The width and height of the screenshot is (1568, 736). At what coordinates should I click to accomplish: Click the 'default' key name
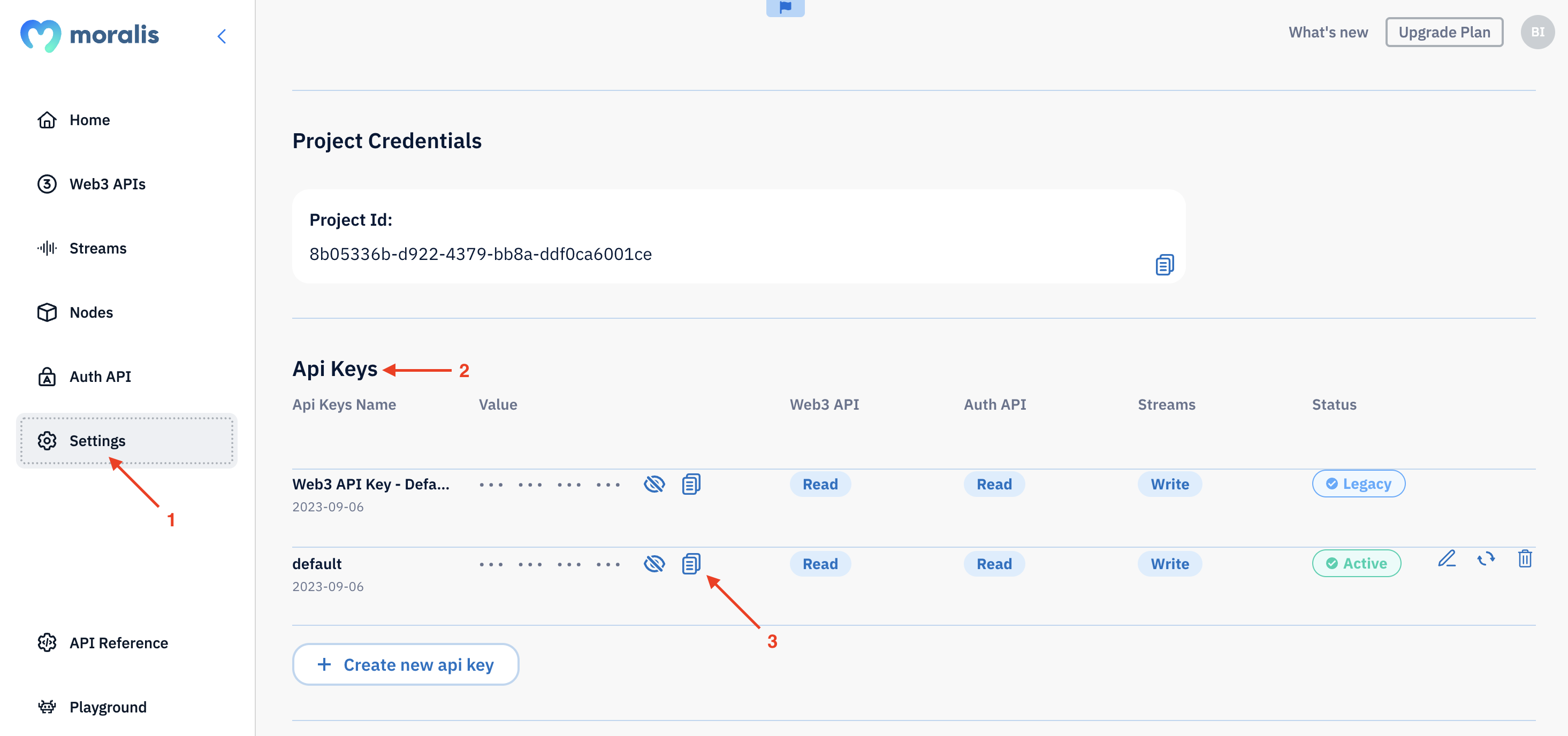pos(316,564)
